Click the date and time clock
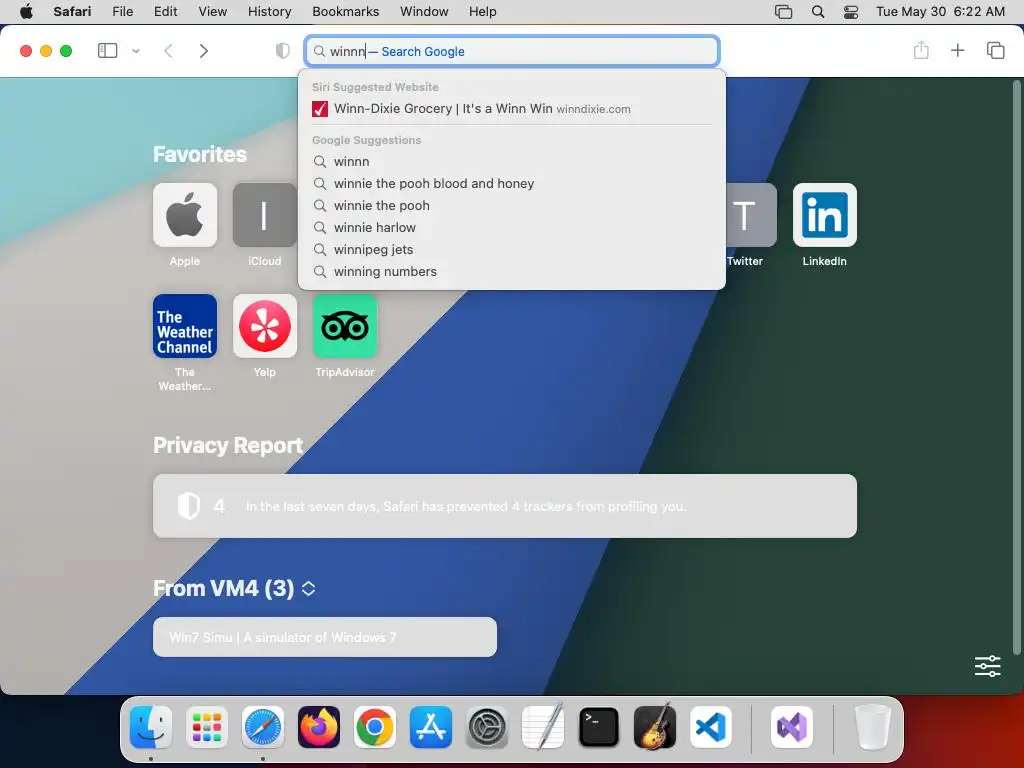Image resolution: width=1024 pixels, height=768 pixels. [x=940, y=11]
